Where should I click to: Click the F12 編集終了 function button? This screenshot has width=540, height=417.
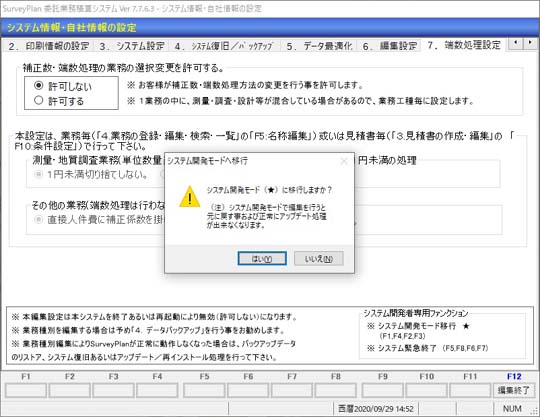point(513,390)
